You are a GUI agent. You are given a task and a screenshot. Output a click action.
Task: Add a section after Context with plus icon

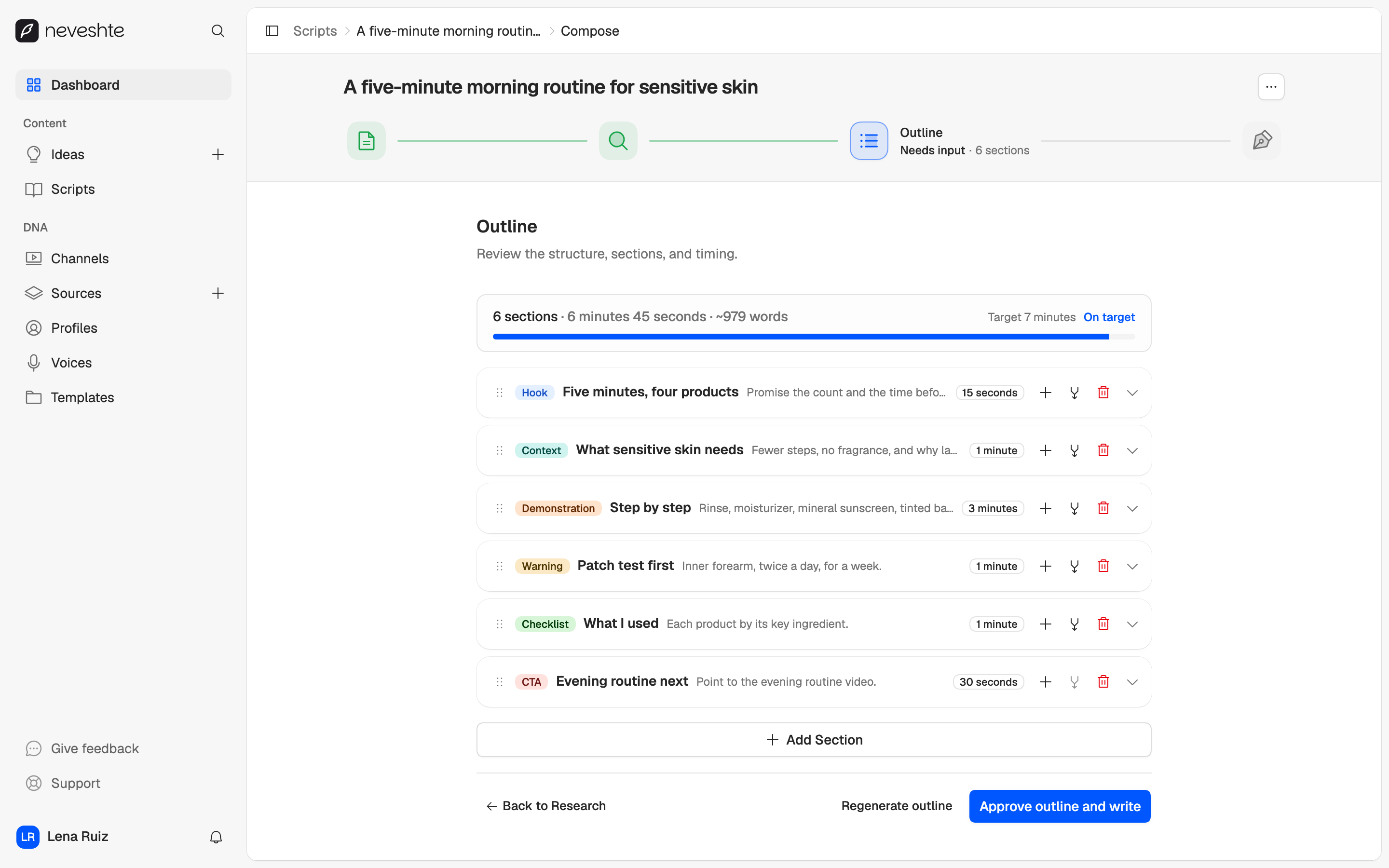point(1046,451)
